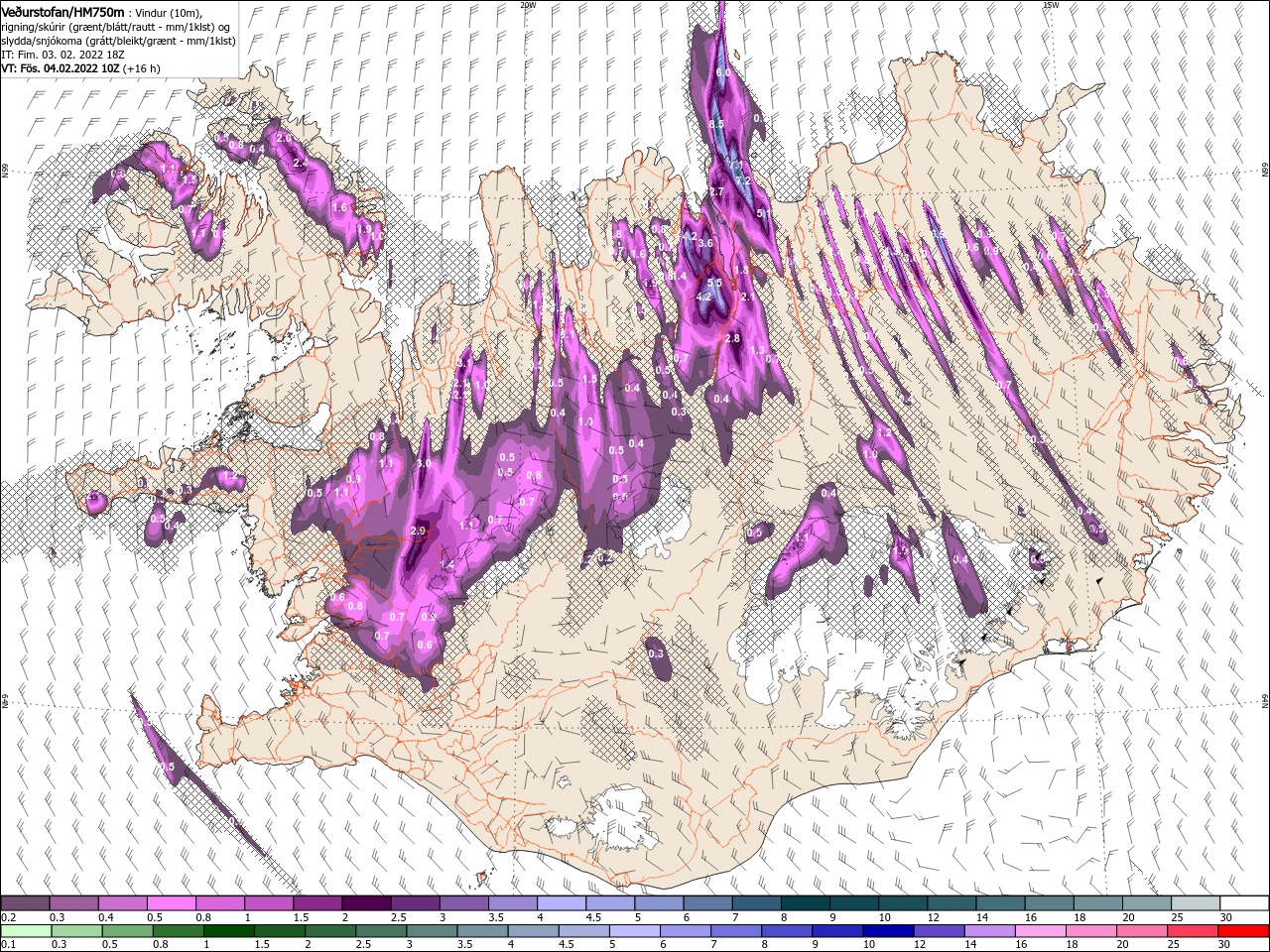Click the 'rigning/skúrir' legend description line

tap(116, 26)
